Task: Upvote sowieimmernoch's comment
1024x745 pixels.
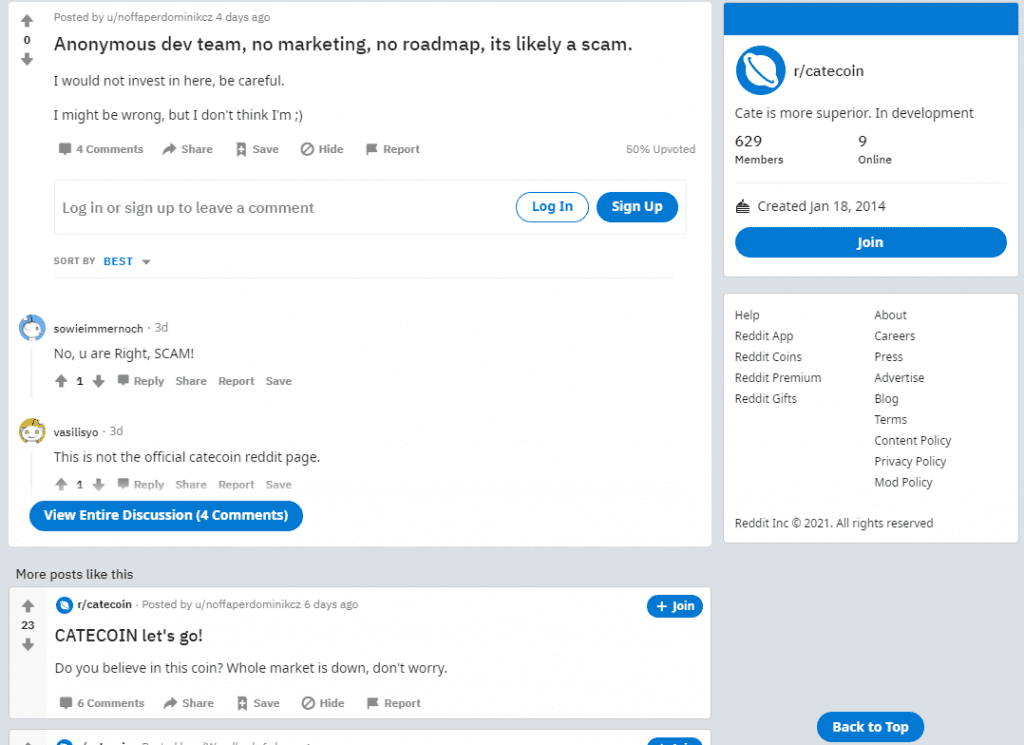Action: coord(61,381)
